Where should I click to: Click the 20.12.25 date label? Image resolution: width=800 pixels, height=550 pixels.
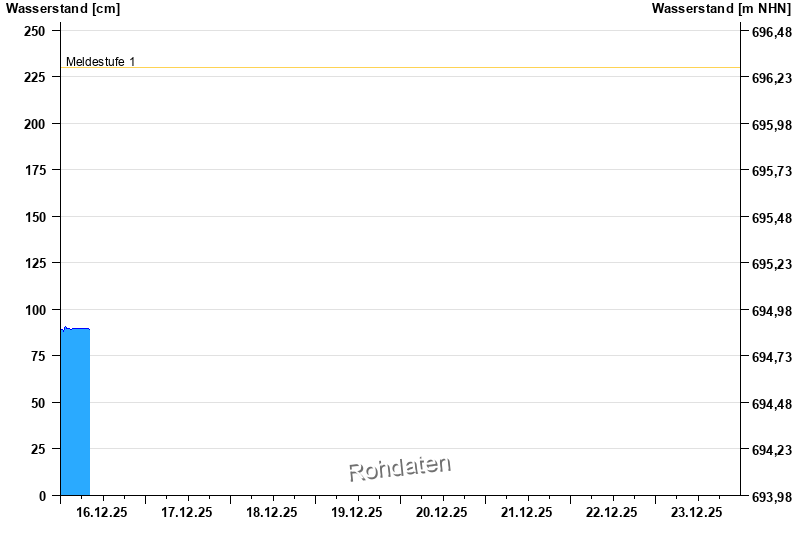442,512
